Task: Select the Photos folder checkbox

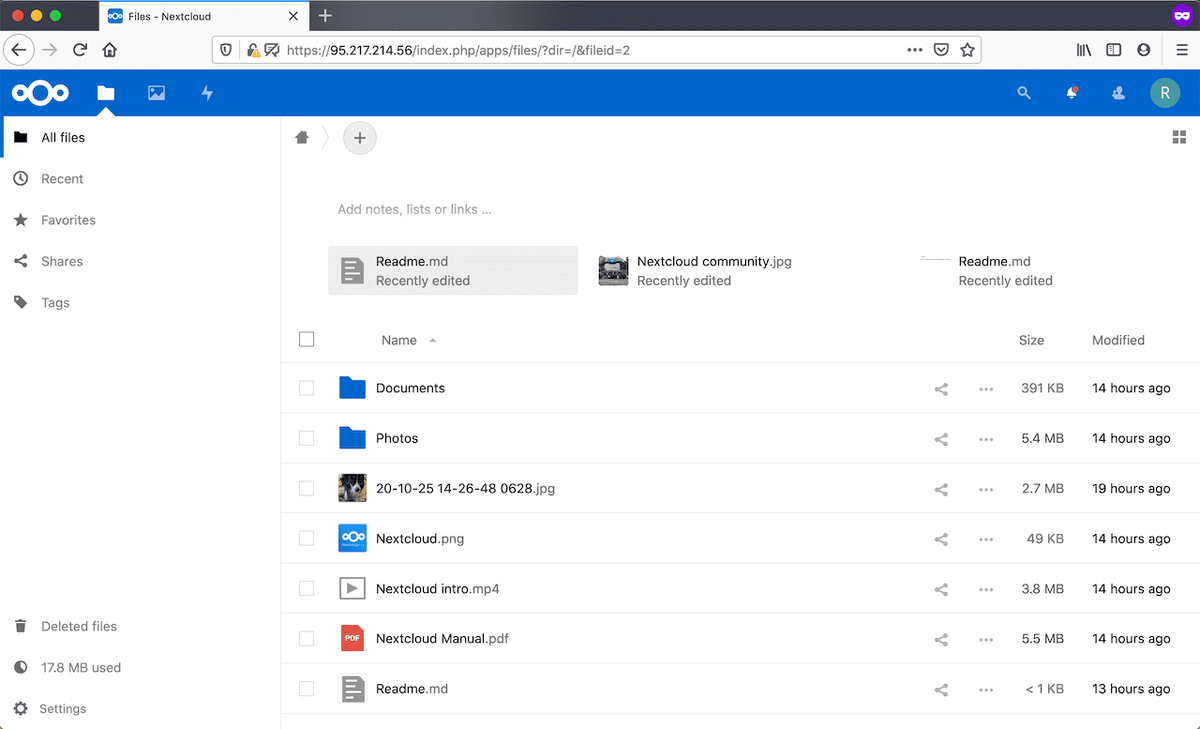Action: (307, 438)
